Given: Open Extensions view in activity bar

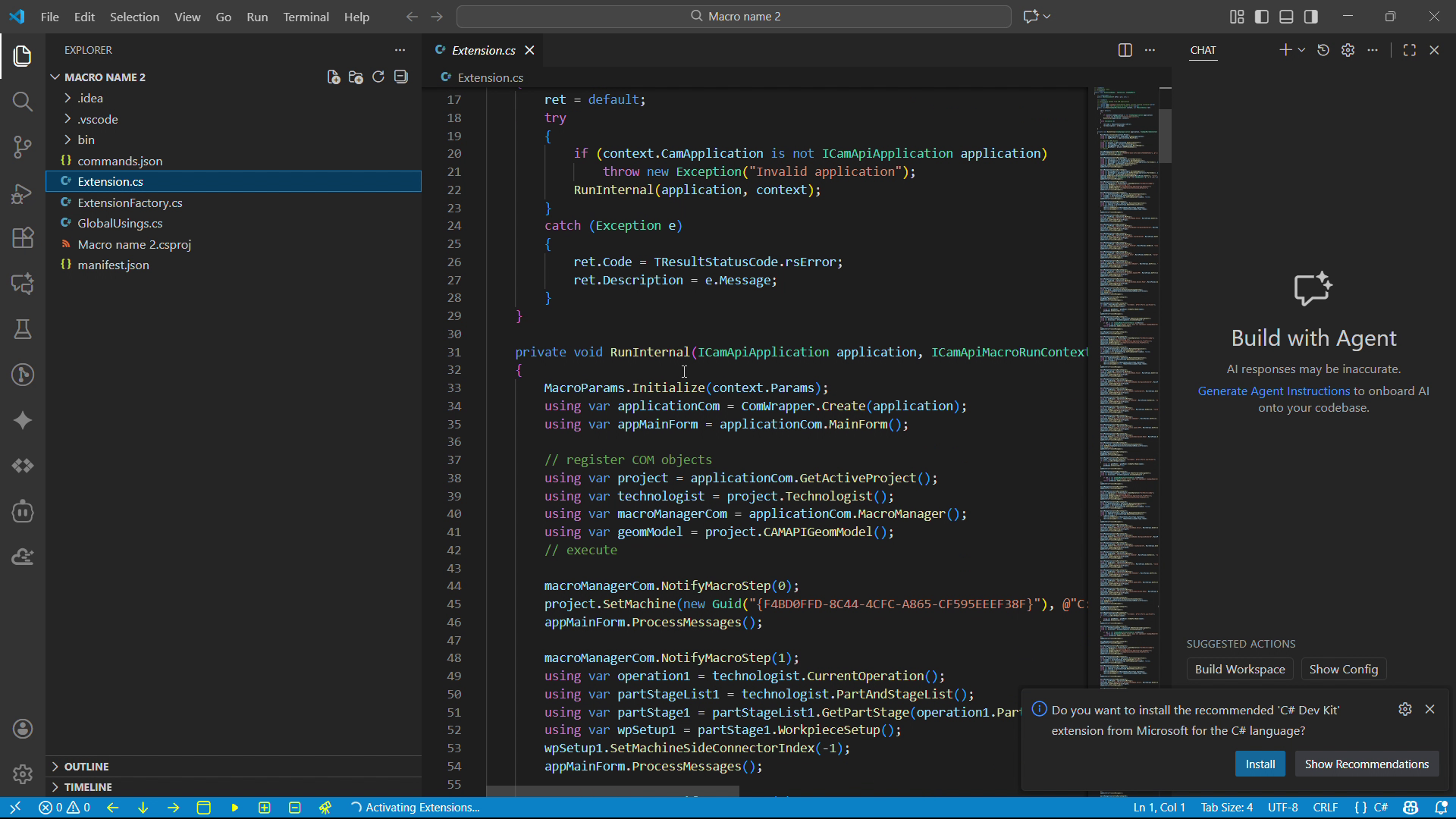Looking at the screenshot, I should (23, 238).
